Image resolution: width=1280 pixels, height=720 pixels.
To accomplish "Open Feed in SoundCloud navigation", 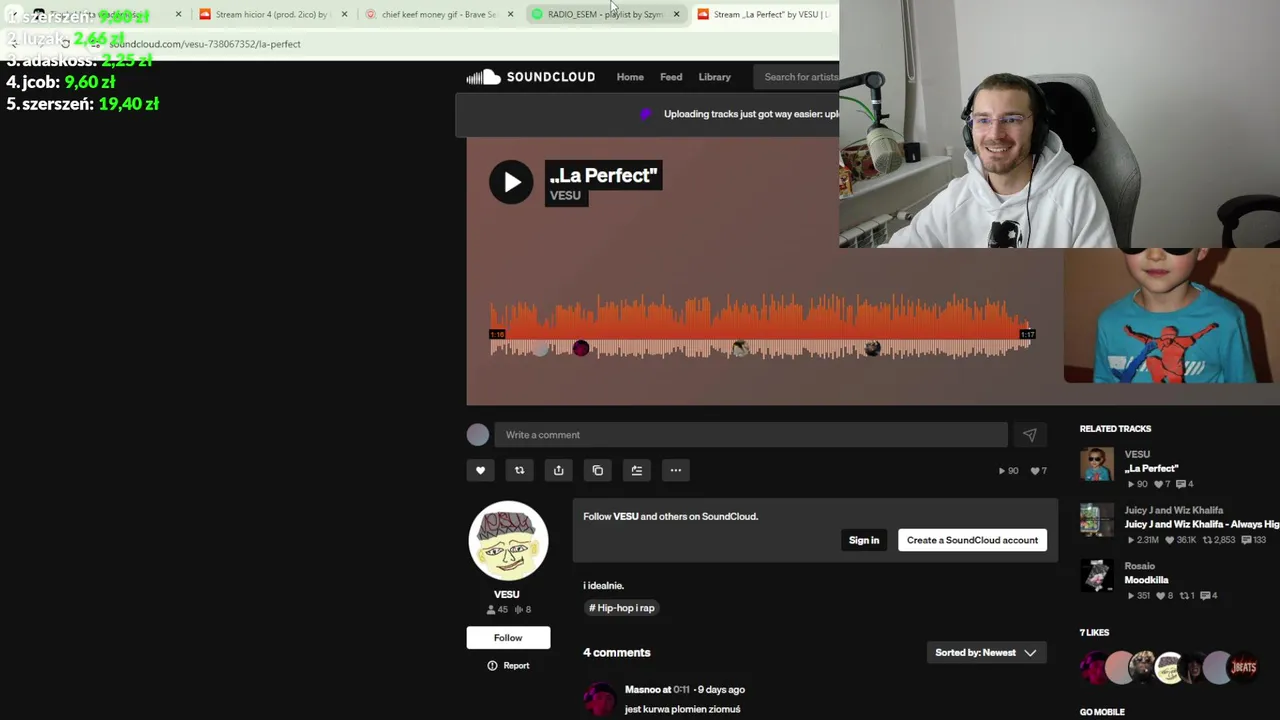I will [671, 77].
